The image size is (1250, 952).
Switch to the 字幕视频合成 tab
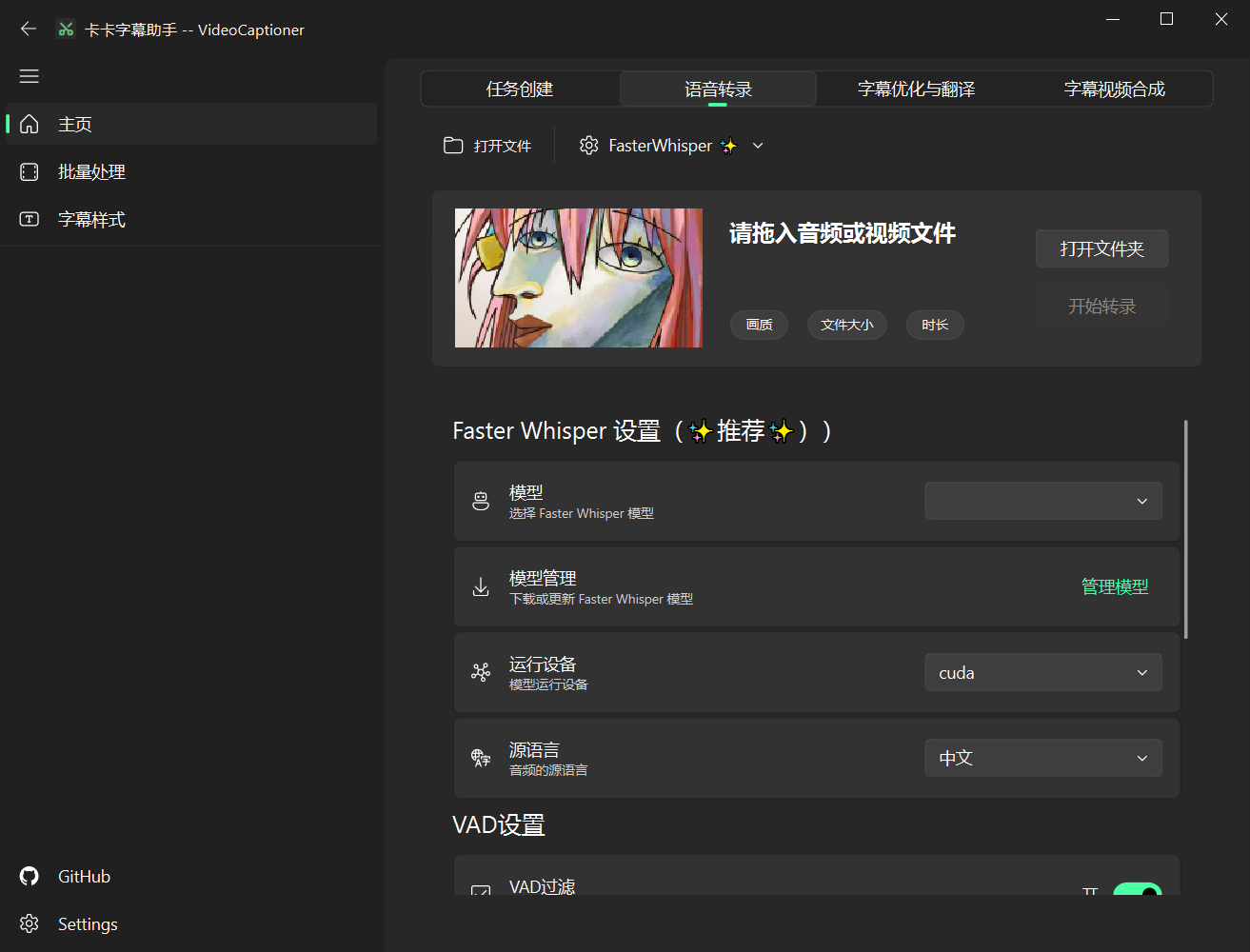[1114, 89]
